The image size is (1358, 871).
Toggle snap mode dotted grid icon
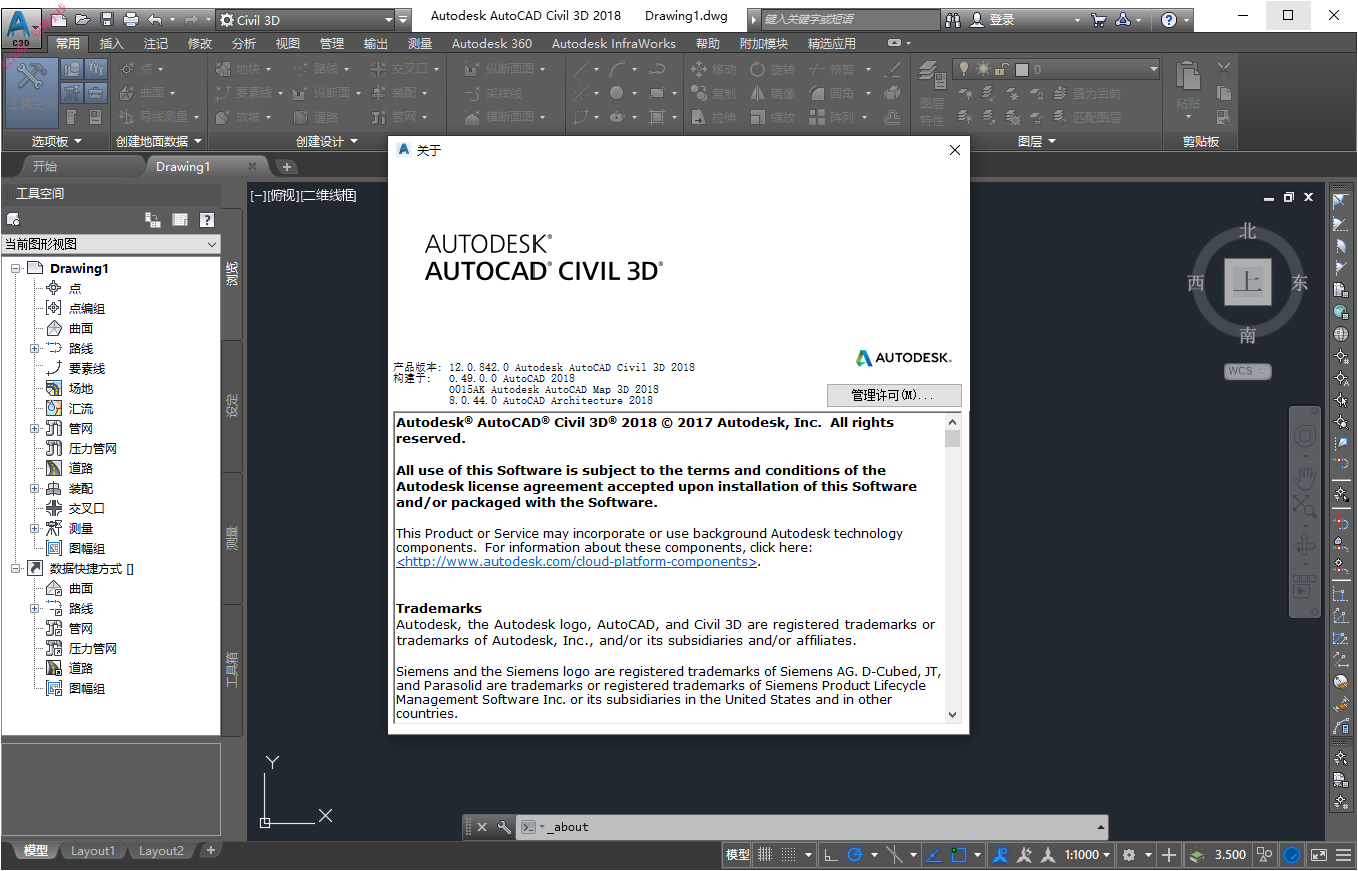[789, 855]
